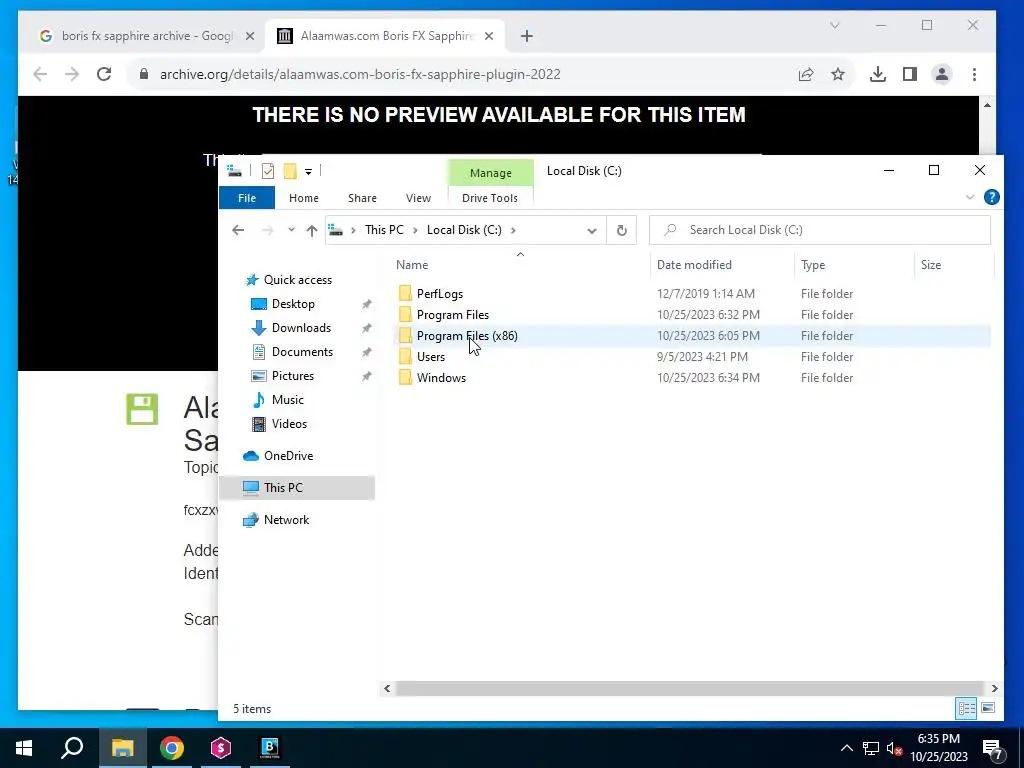Click This PC in the address breadcrumb
This screenshot has height=768, width=1024.
pos(384,230)
